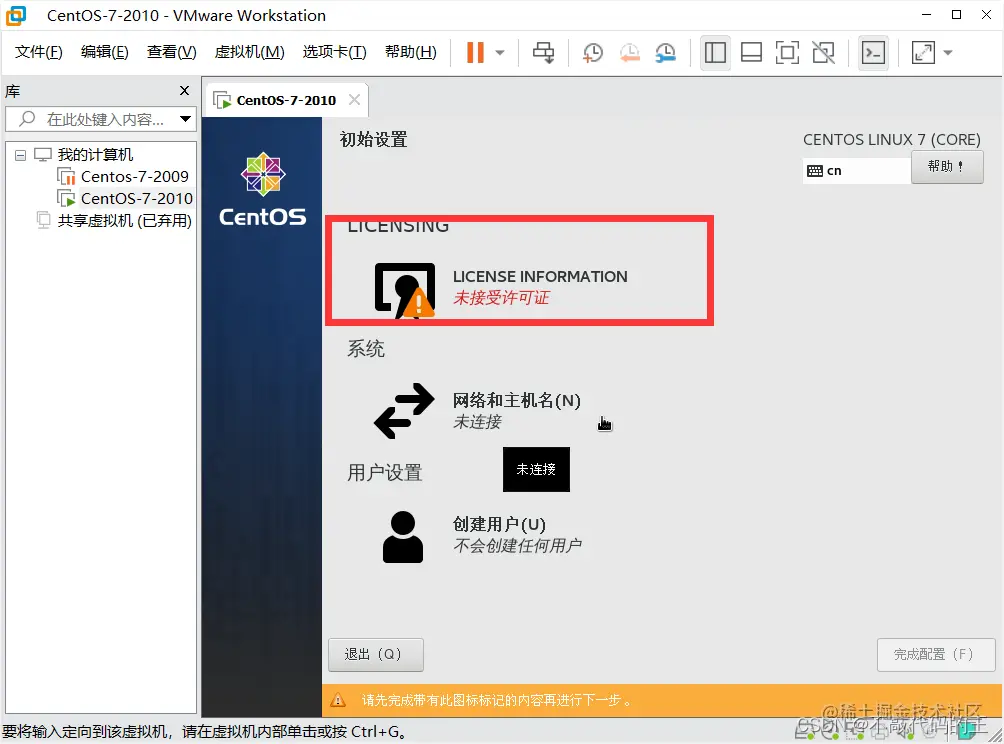The image size is (1004, 744).
Task: Toggle thumbnail bar view icon
Action: click(751, 53)
